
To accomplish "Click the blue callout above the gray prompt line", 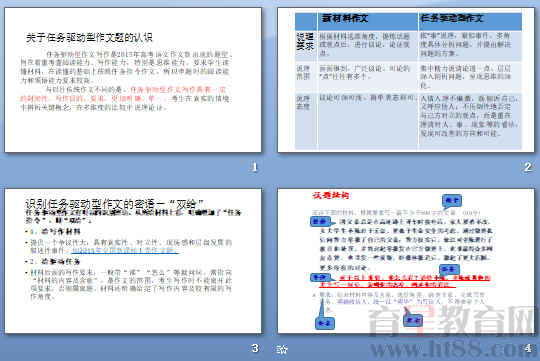I will click(452, 201).
